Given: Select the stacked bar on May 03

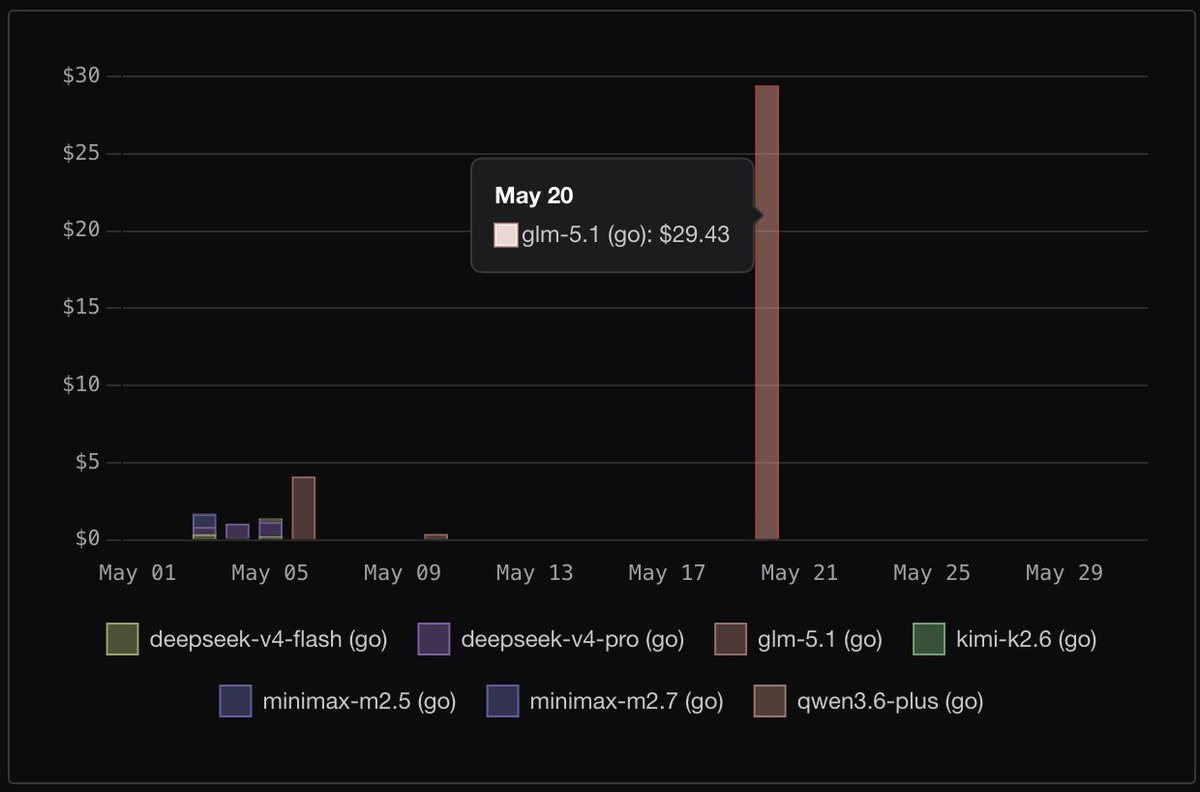Looking at the screenshot, I should point(204,527).
